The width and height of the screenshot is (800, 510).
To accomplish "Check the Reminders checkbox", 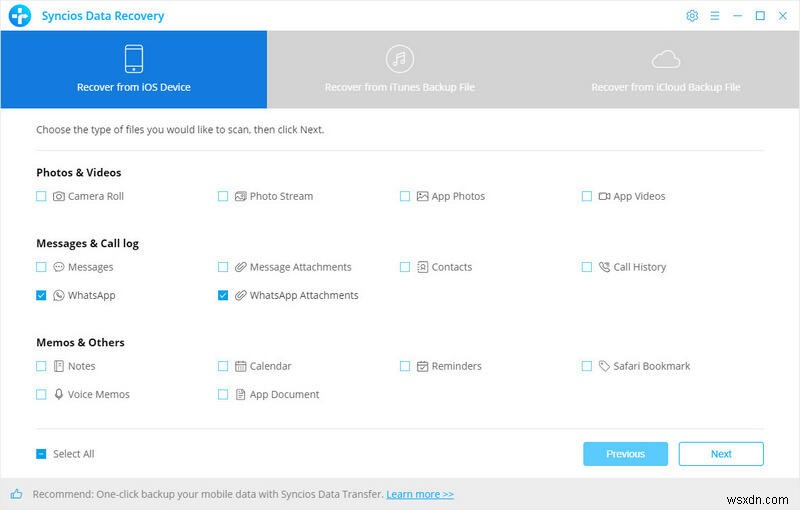I will 405,366.
